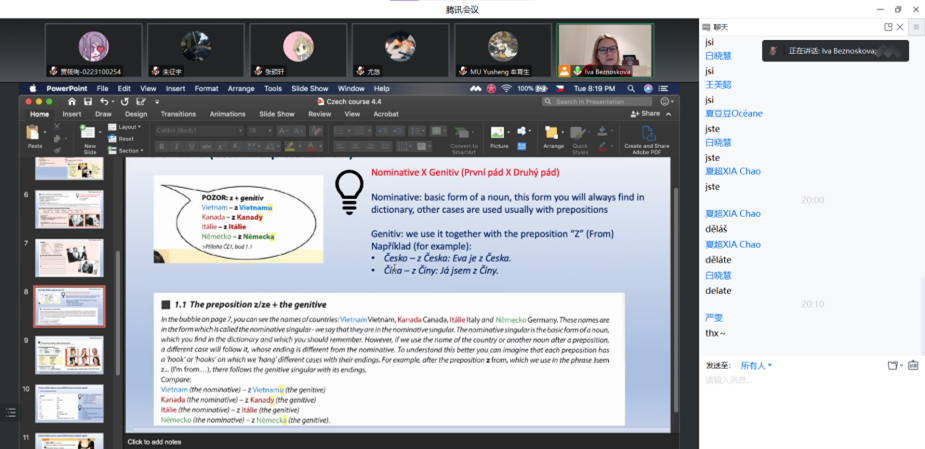This screenshot has height=449, width=925.
Task: Click the Decrease Font Size icon
Action: pos(298,131)
